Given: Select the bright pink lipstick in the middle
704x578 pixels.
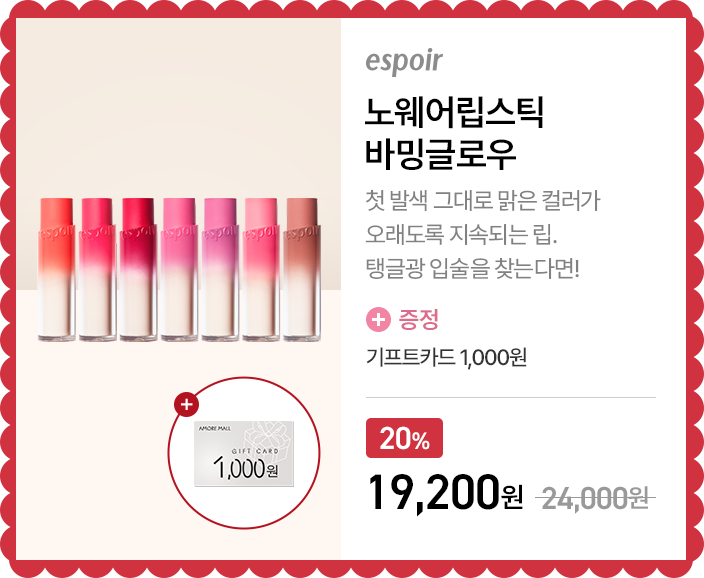Looking at the screenshot, I should [x=179, y=269].
